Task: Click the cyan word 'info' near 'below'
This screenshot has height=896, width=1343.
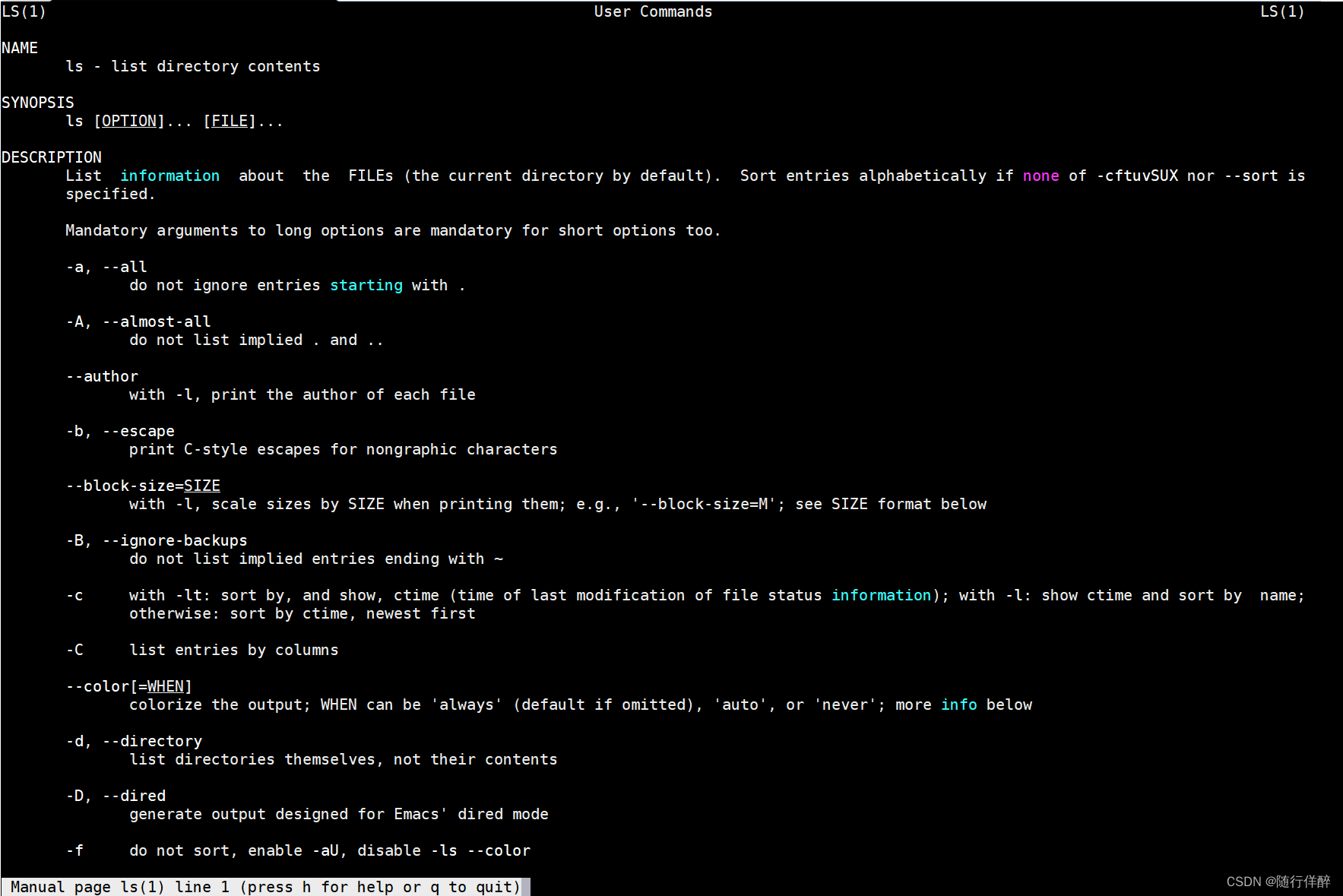Action: [x=959, y=704]
